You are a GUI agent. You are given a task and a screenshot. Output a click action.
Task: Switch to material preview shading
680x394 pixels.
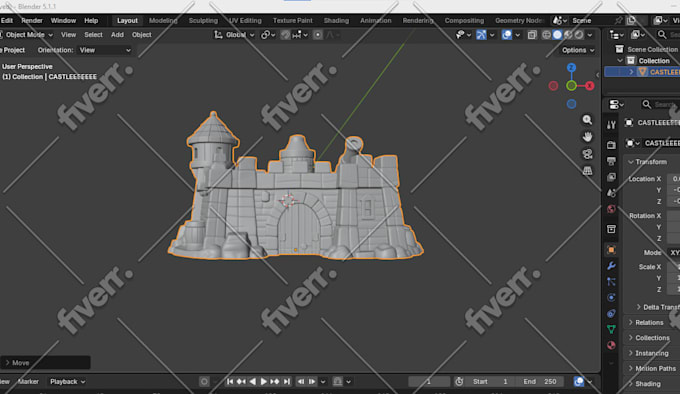[x=568, y=35]
